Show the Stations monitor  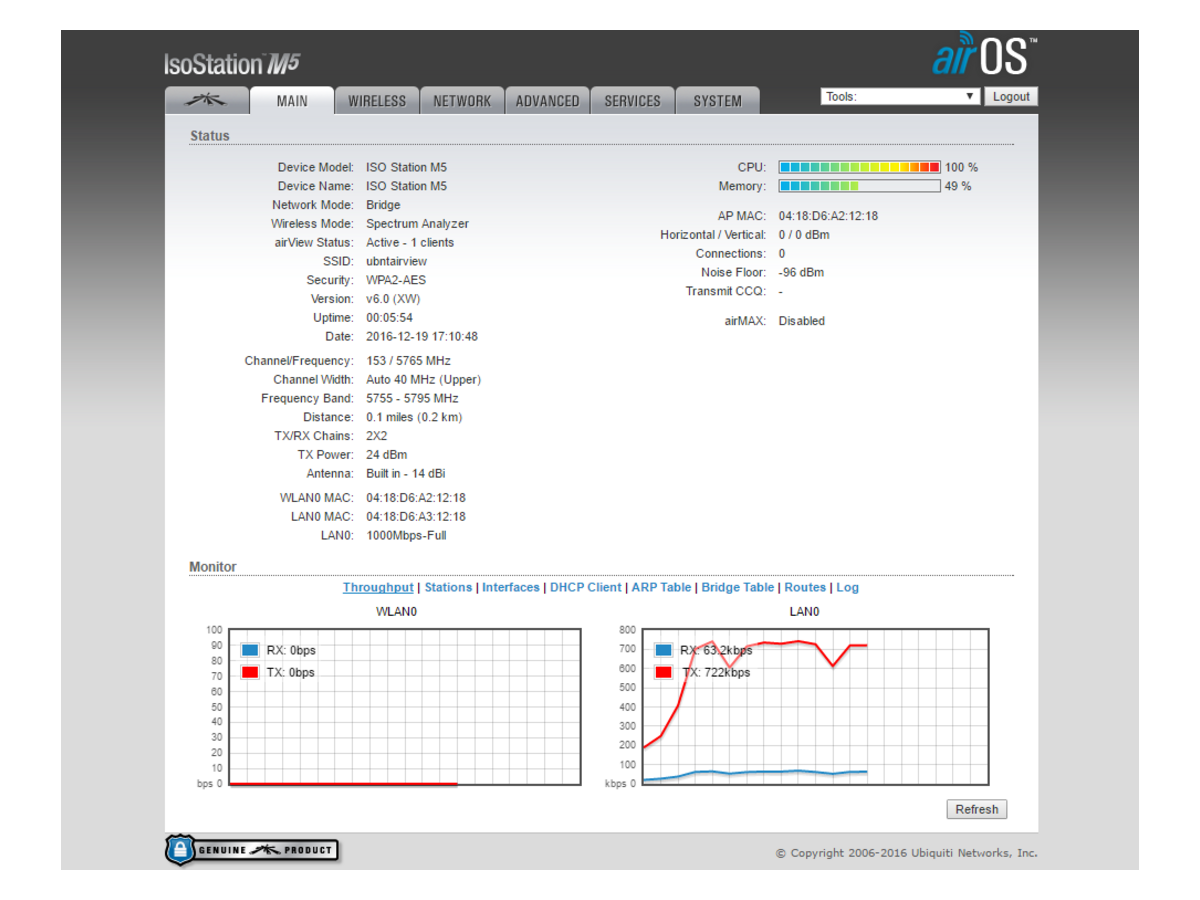pos(448,587)
